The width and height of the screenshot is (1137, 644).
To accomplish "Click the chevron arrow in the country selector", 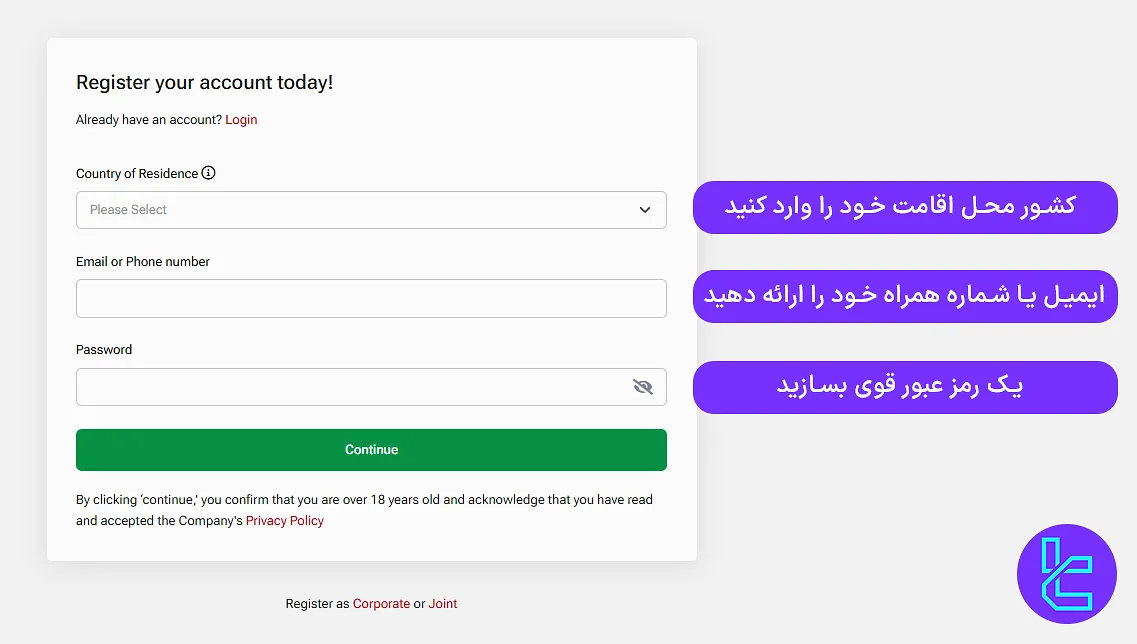I will [x=645, y=210].
